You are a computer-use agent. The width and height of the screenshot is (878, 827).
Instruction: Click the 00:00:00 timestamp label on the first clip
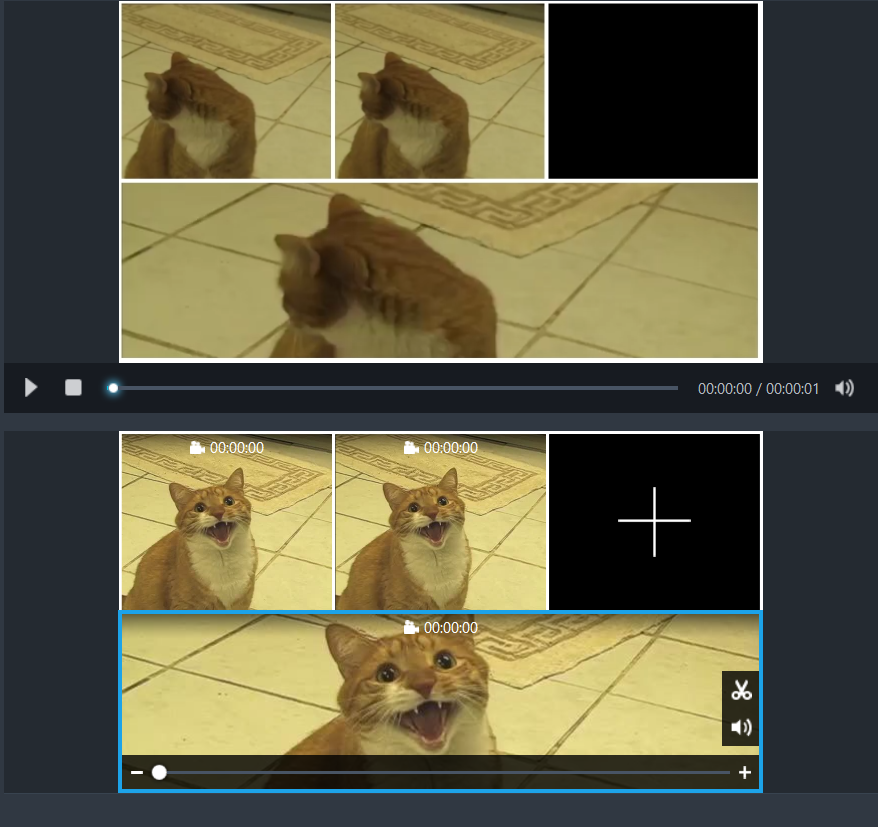click(235, 448)
